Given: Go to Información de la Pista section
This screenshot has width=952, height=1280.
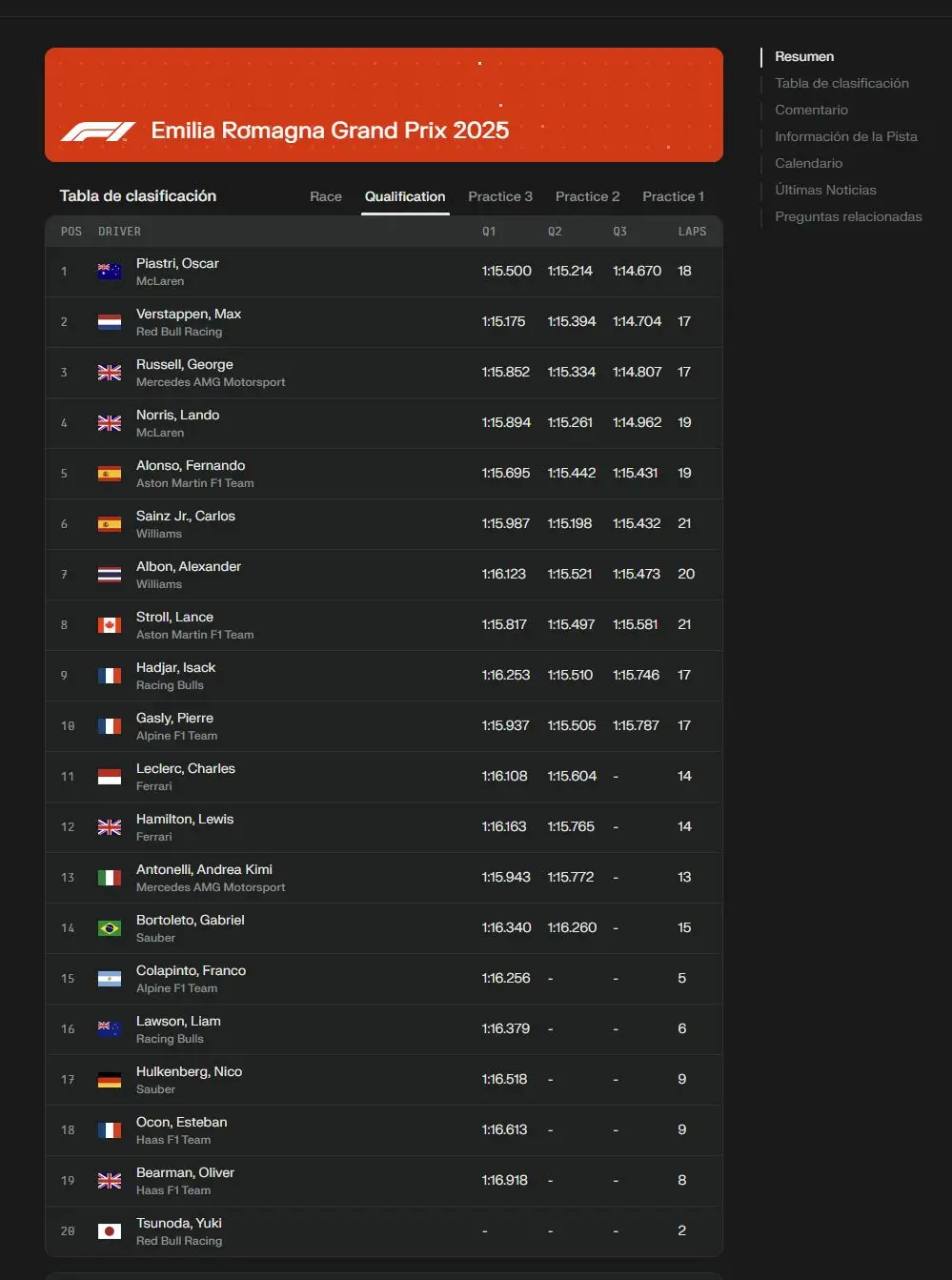Looking at the screenshot, I should coord(845,136).
